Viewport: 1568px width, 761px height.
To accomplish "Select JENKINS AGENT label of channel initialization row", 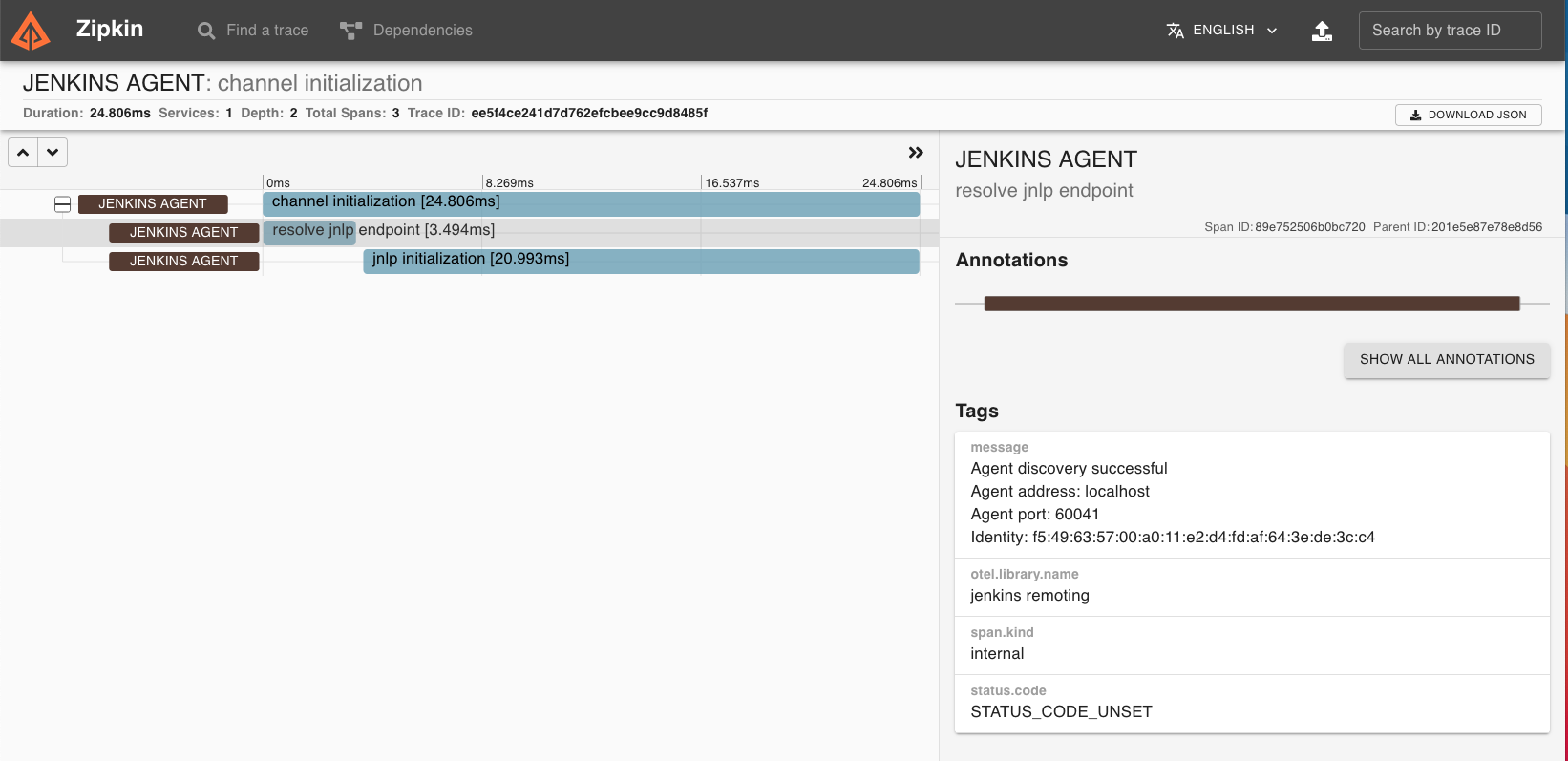I will click(x=153, y=204).
